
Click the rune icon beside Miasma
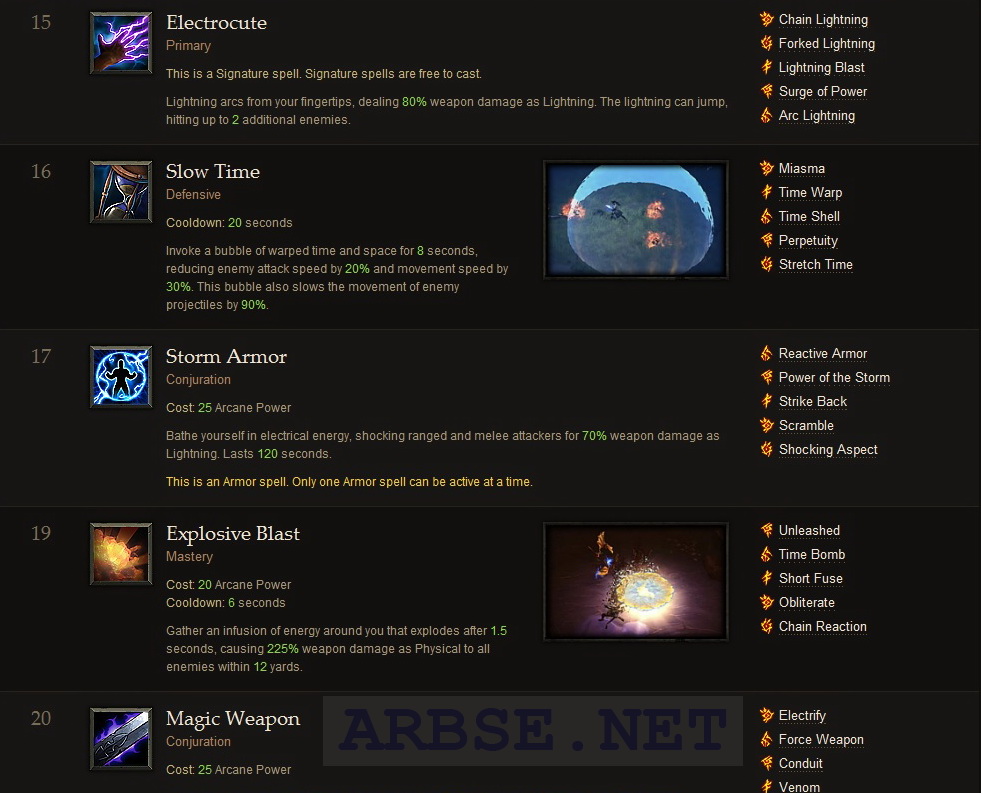coord(766,168)
